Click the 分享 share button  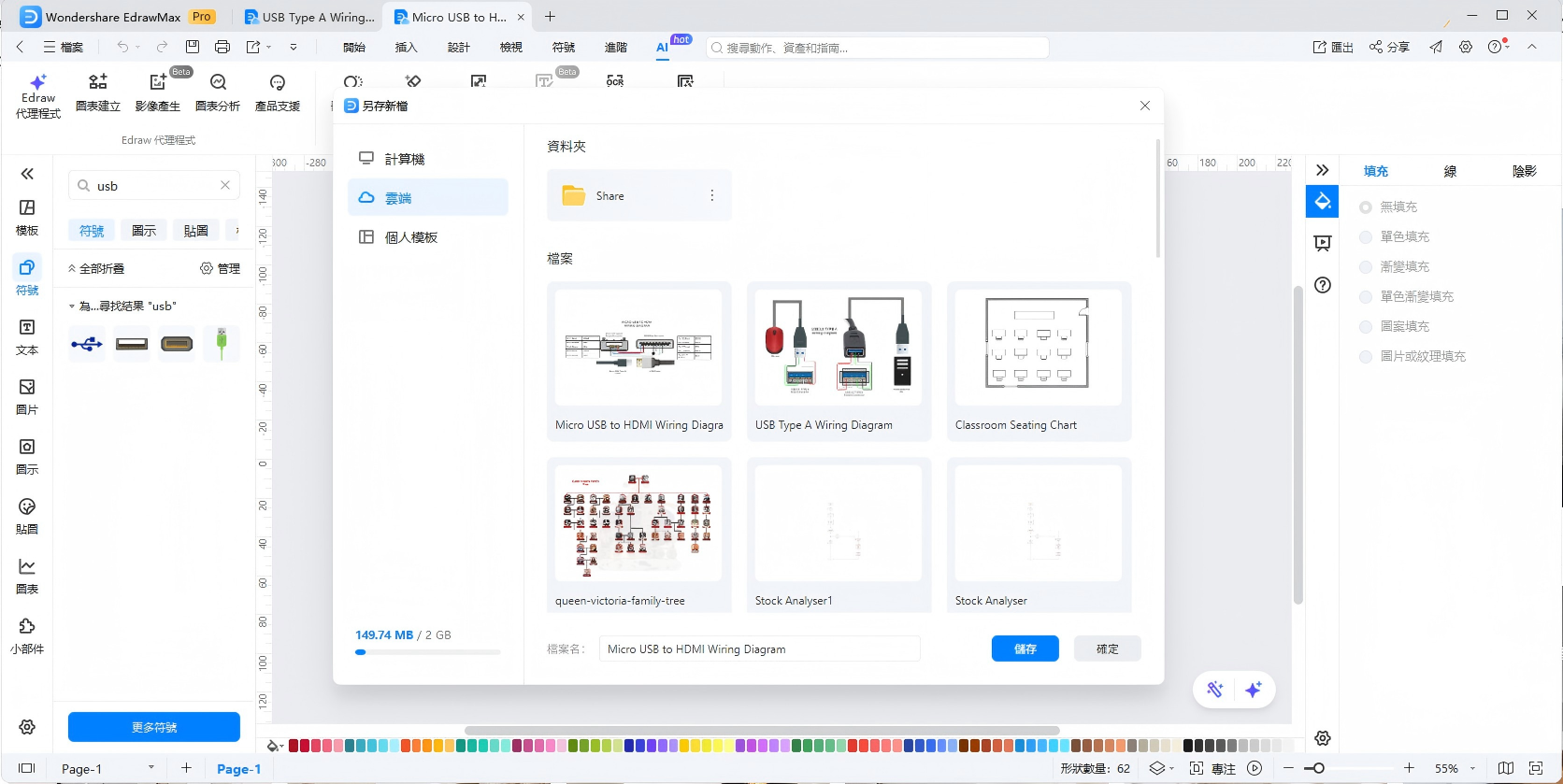click(x=1389, y=47)
